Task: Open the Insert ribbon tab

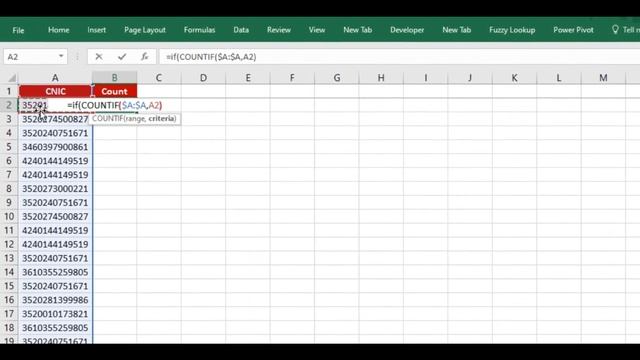Action: coord(96,30)
